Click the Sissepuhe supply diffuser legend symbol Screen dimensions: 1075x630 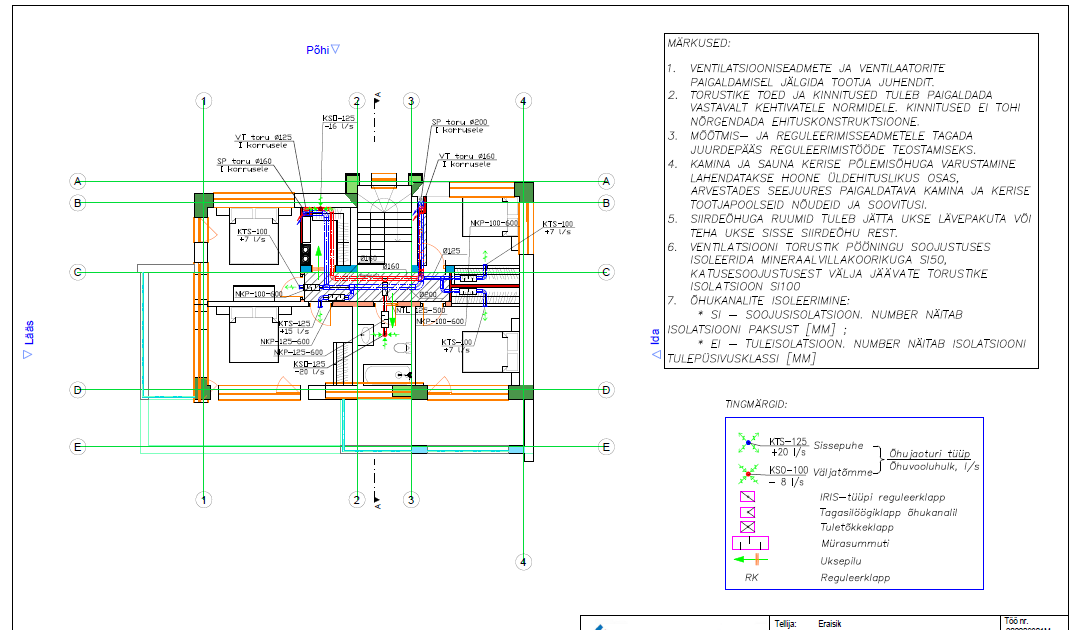tap(748, 441)
